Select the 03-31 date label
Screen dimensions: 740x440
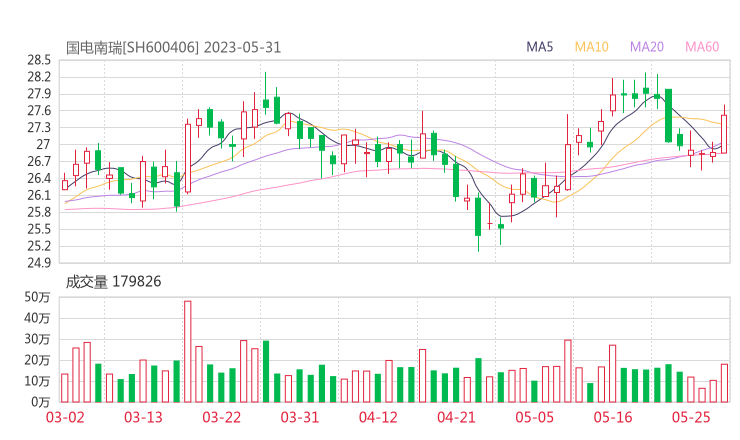click(x=300, y=417)
